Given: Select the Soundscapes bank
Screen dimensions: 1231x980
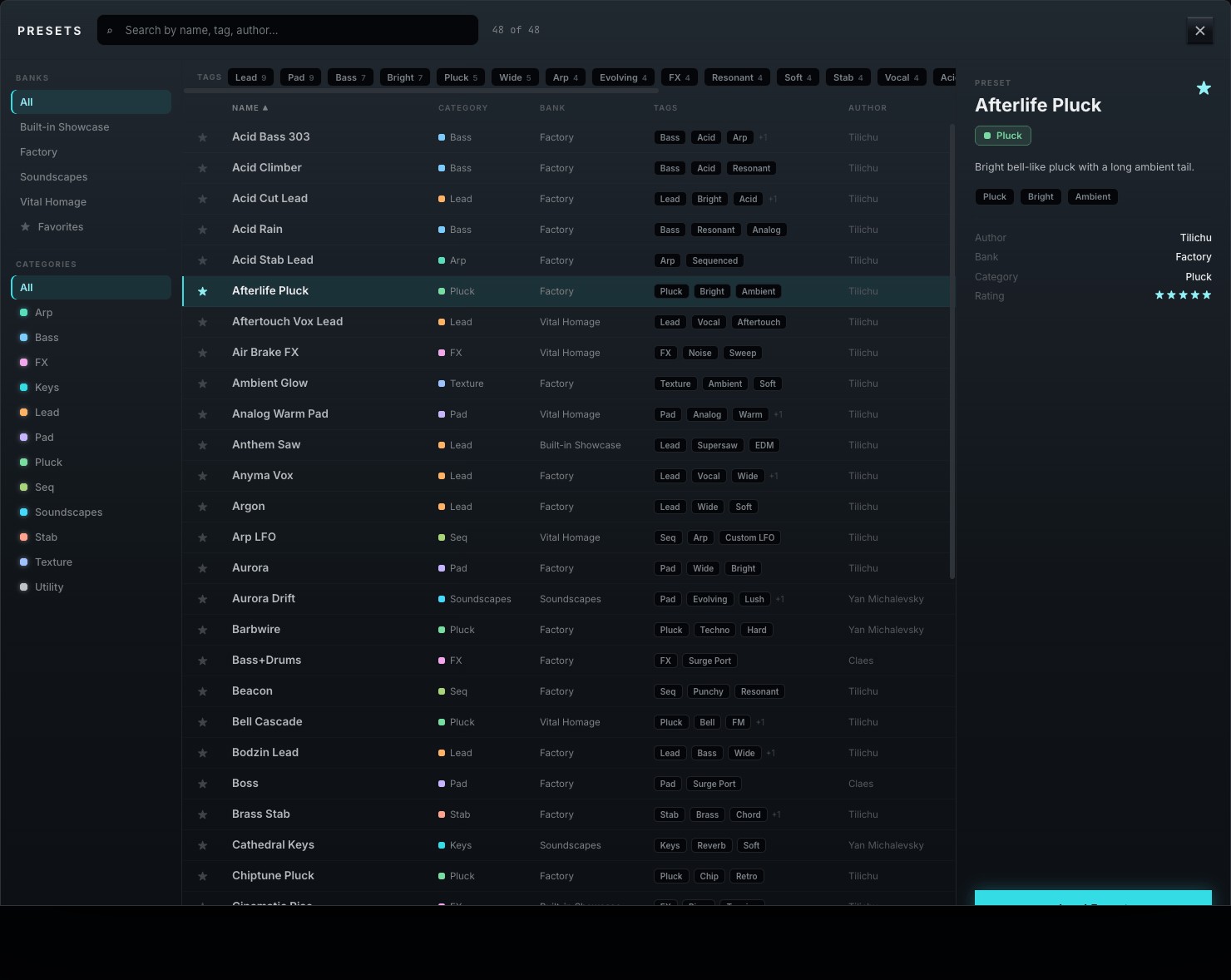Looking at the screenshot, I should point(91,177).
